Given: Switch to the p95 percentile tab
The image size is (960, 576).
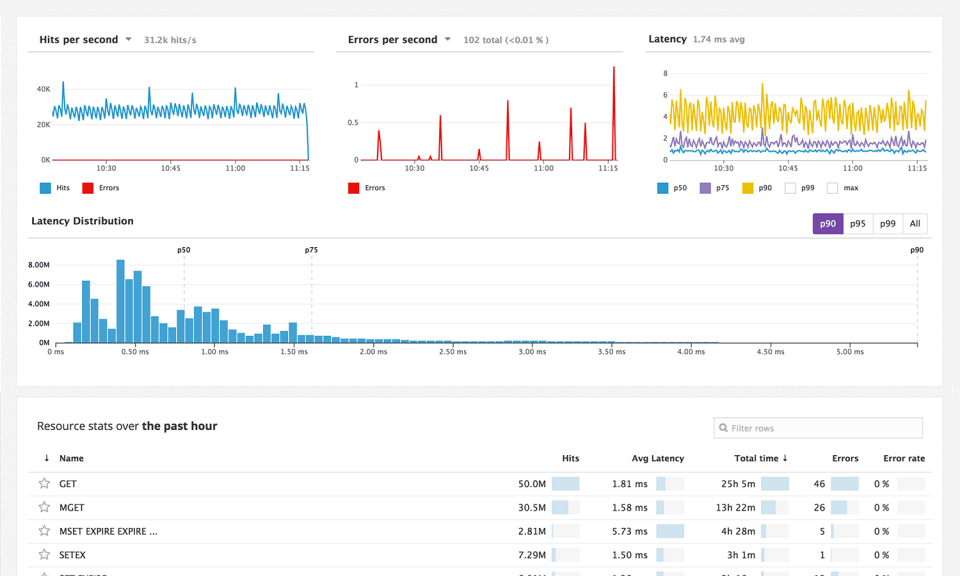Looking at the screenshot, I should tap(857, 223).
